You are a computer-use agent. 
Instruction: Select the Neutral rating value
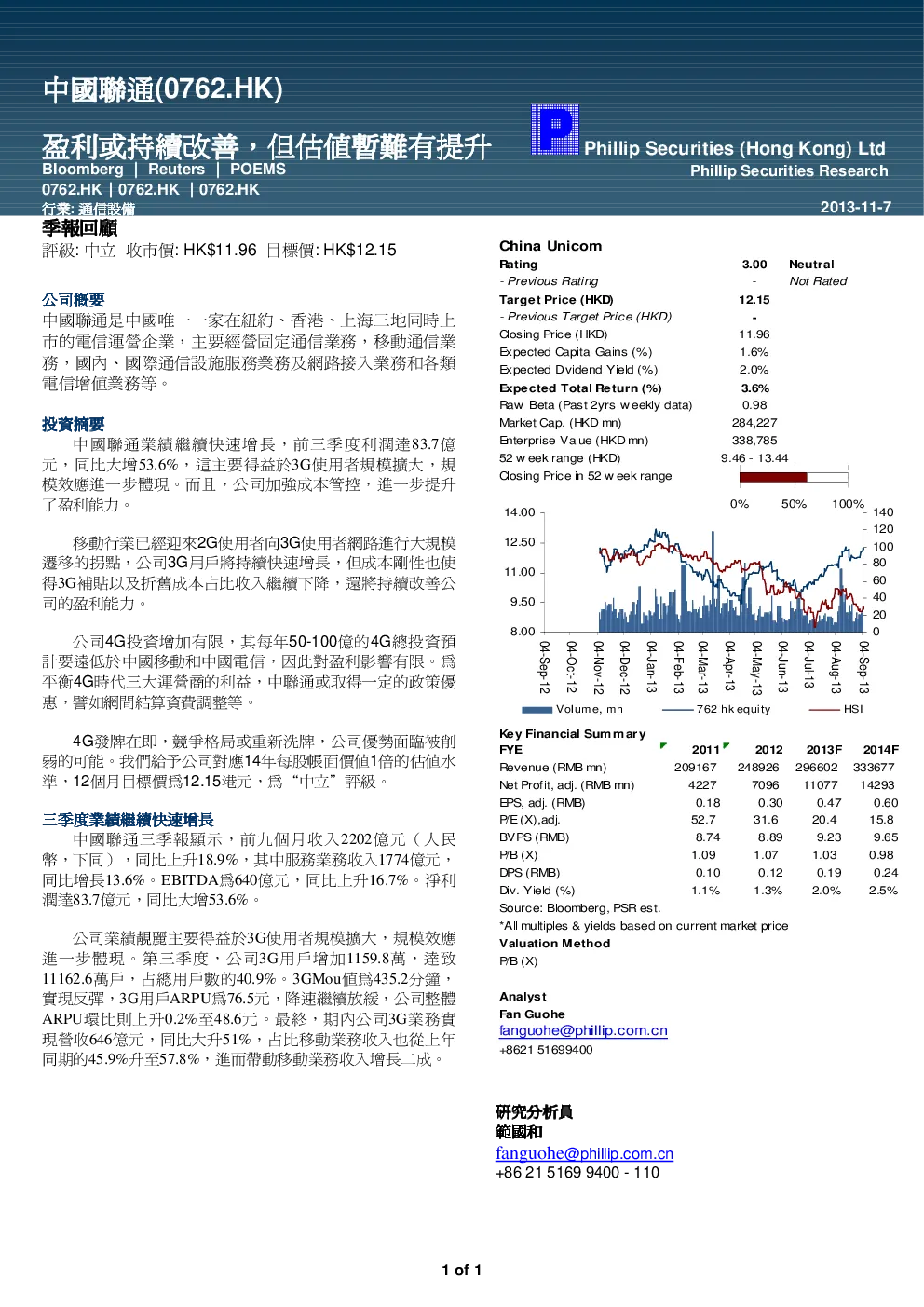pos(811,265)
